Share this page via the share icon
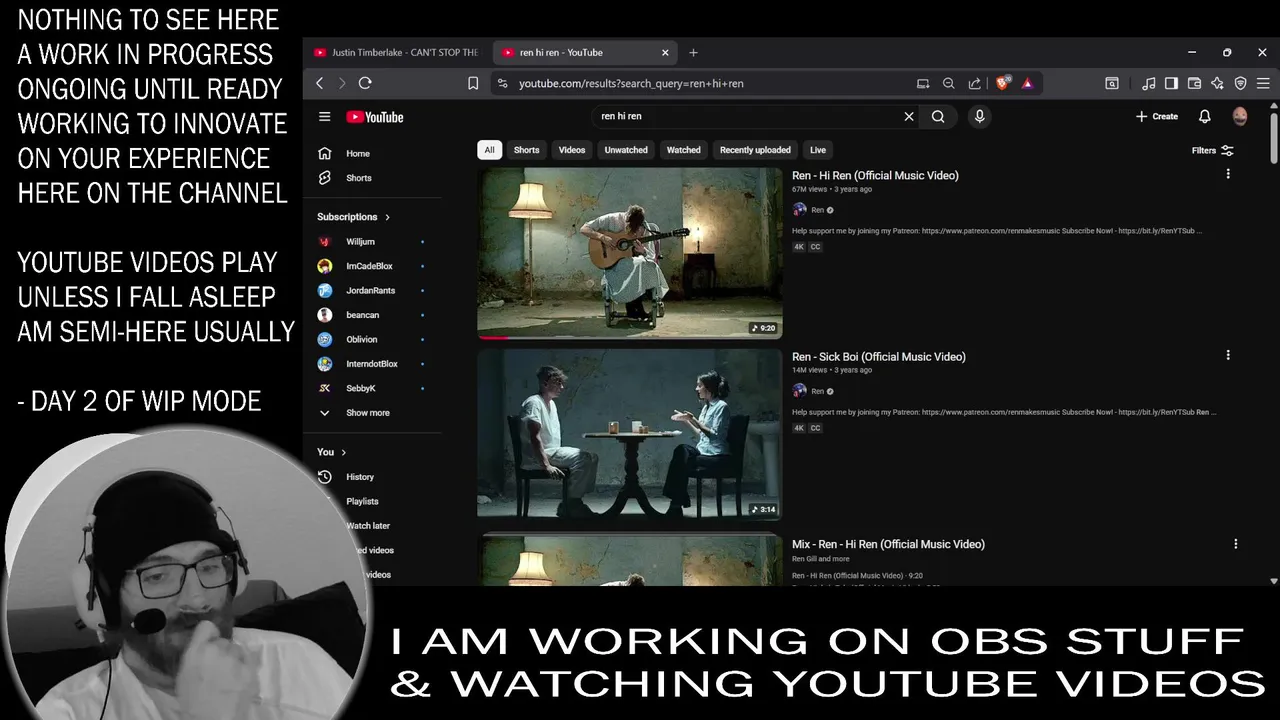The width and height of the screenshot is (1280, 720). [x=974, y=84]
